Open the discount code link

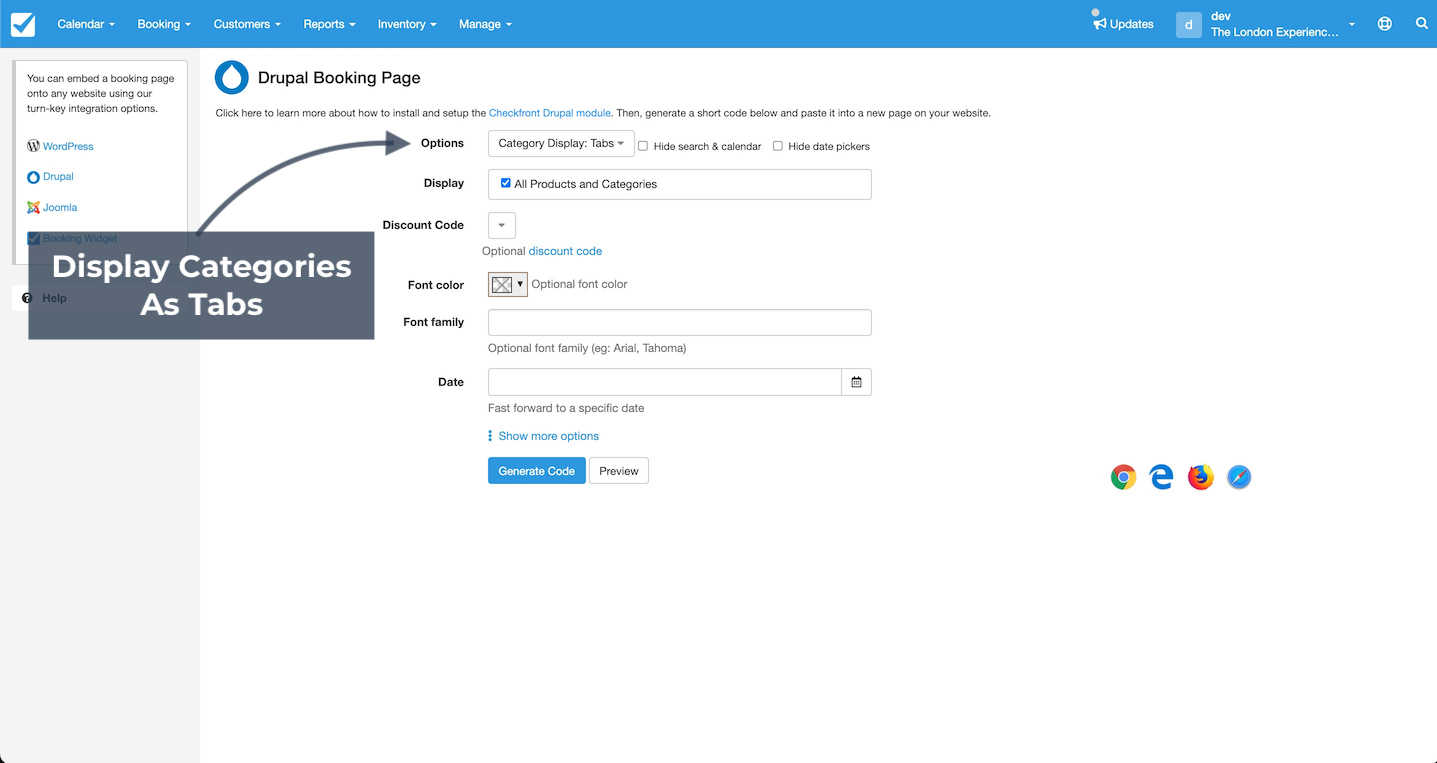(x=565, y=251)
